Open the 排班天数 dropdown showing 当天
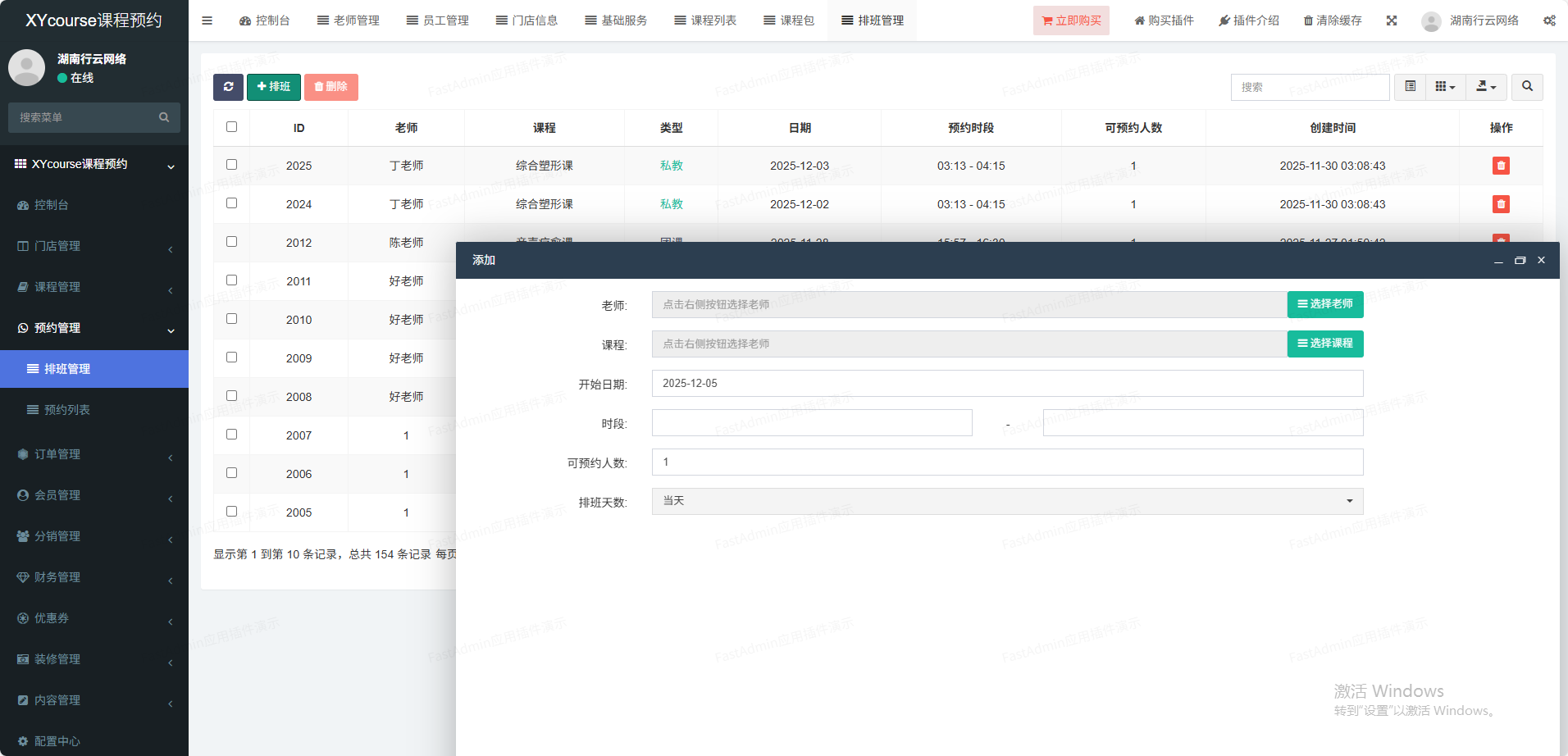 [1007, 501]
